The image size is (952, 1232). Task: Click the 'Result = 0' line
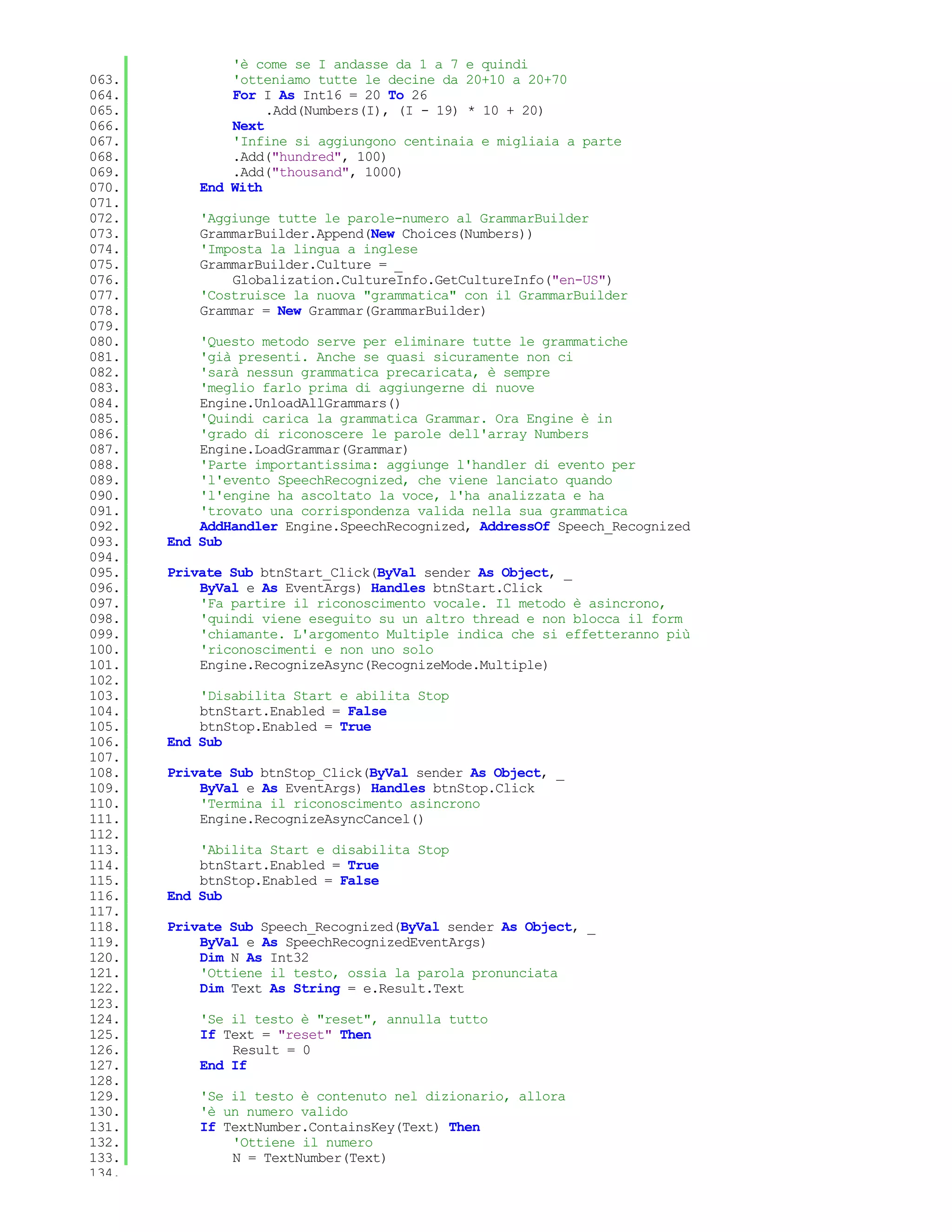(x=271, y=1050)
